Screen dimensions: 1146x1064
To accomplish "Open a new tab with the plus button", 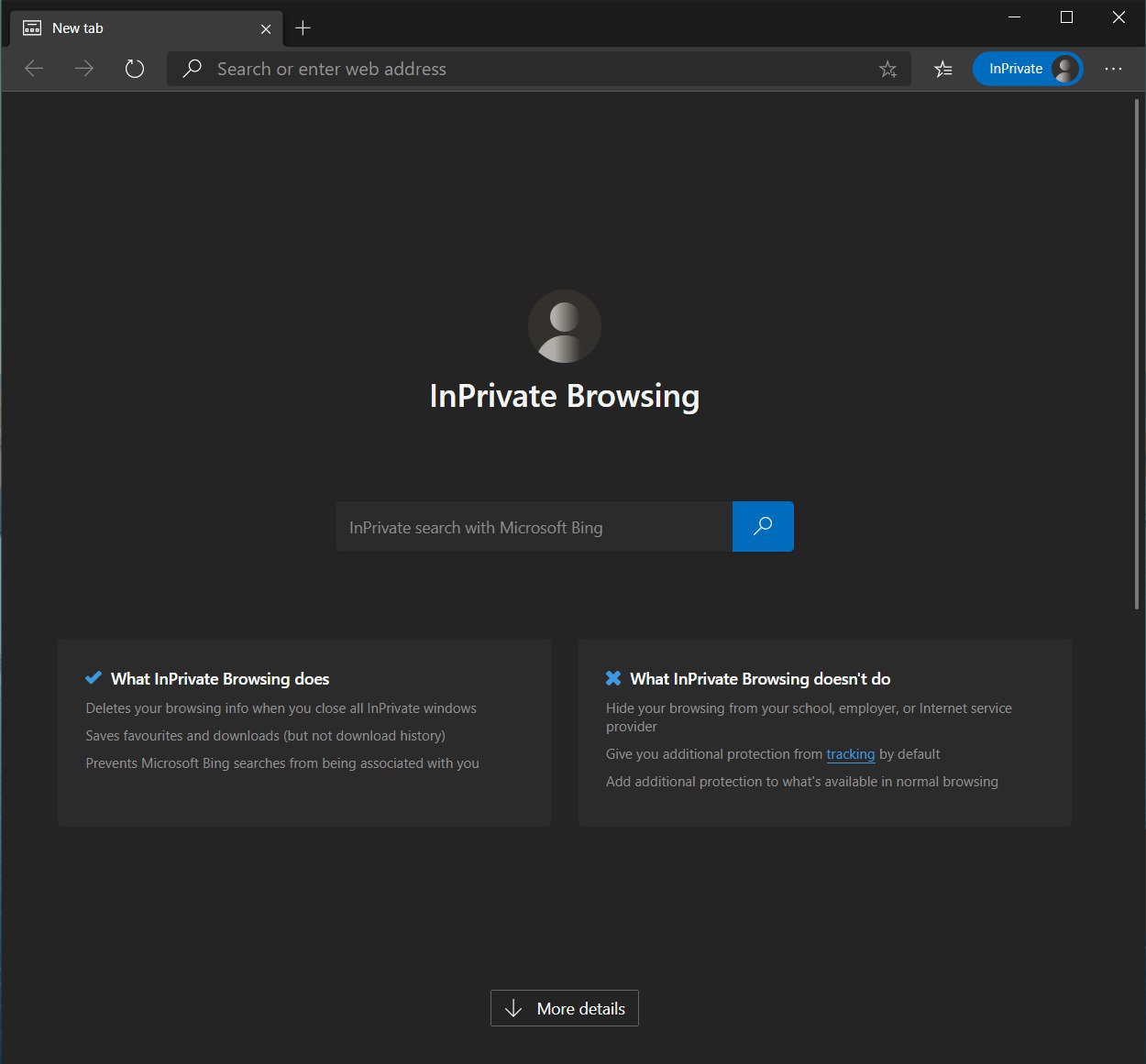I will click(303, 28).
